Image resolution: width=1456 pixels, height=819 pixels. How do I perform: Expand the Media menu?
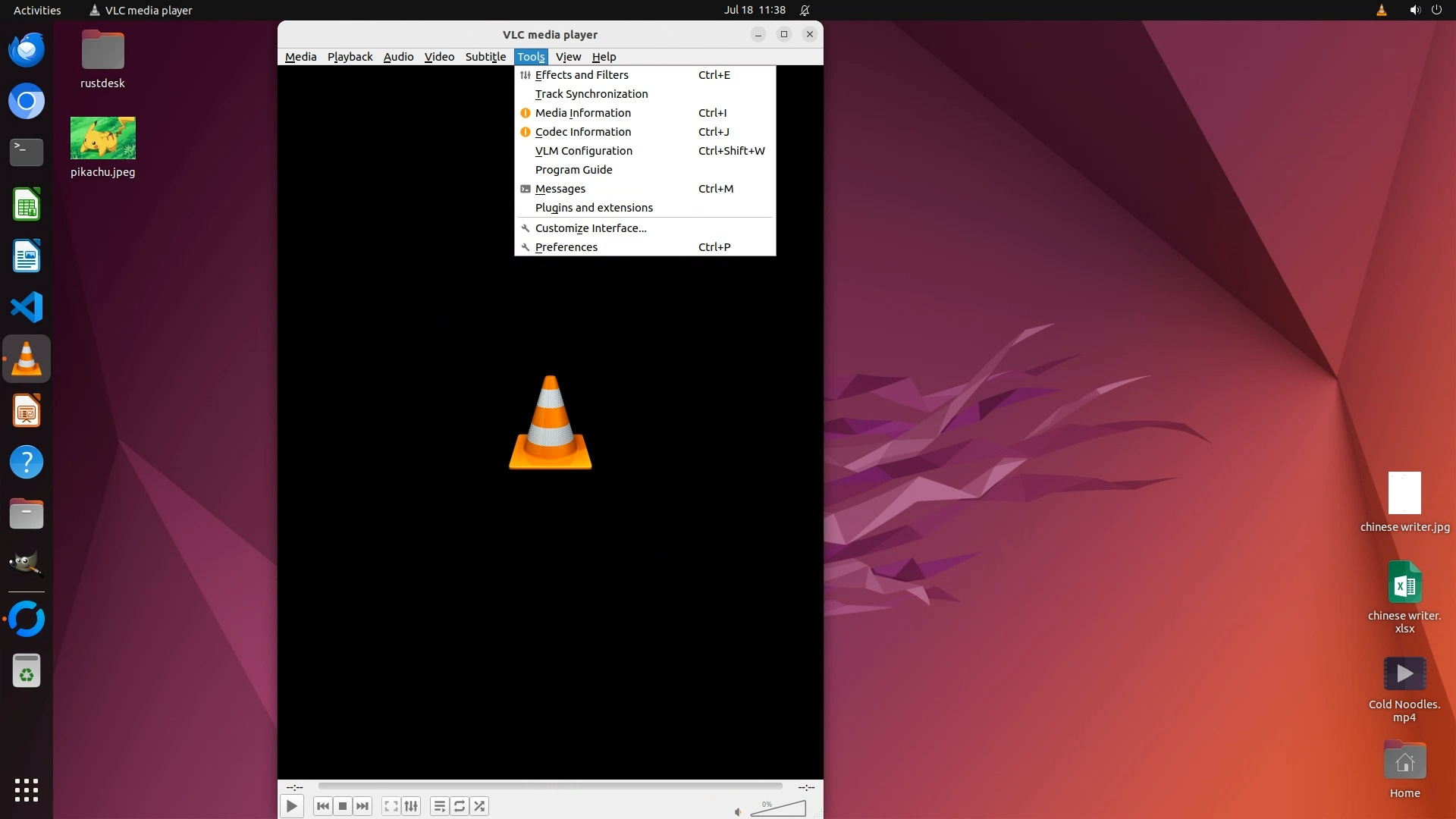(300, 57)
